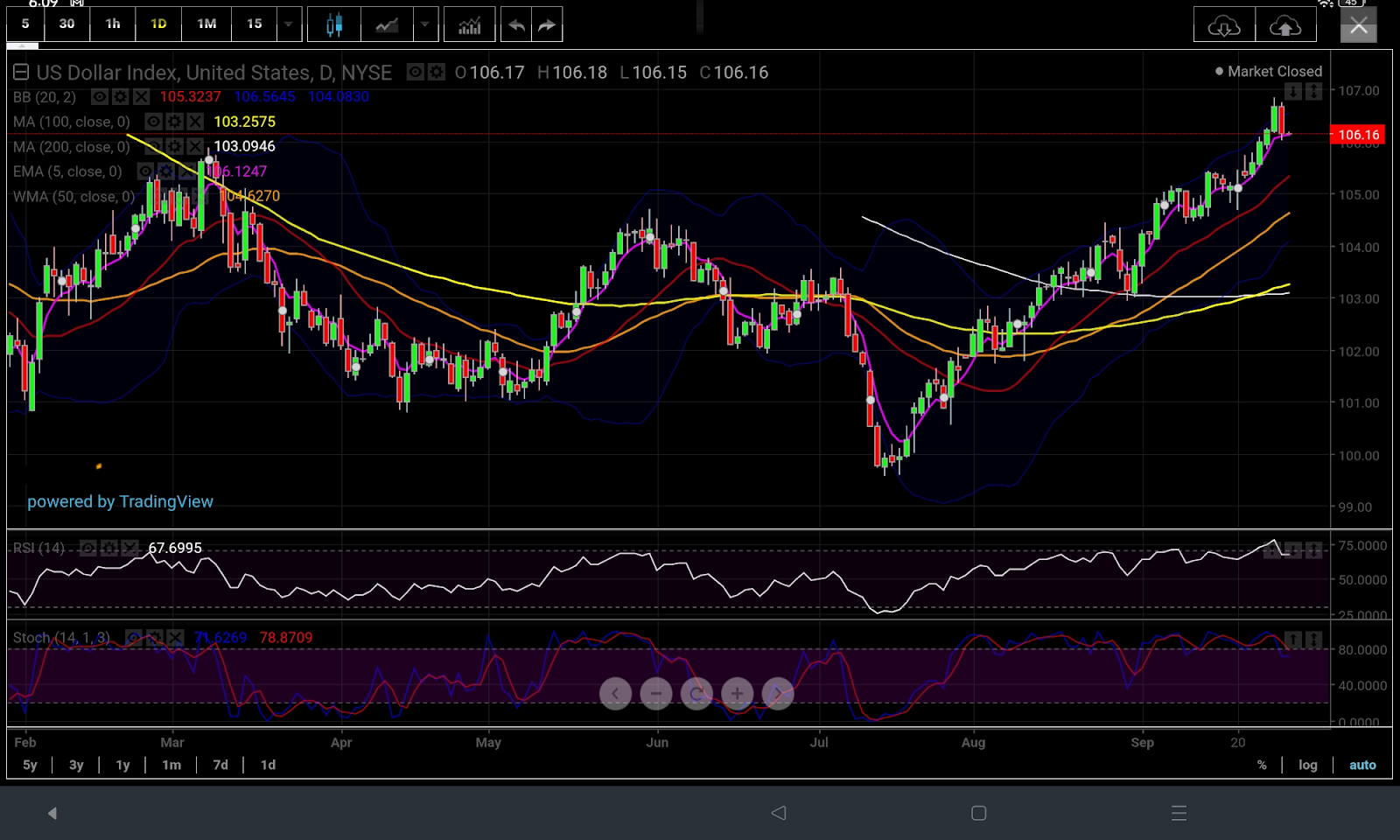This screenshot has height=840, width=1400.
Task: Undo the last chart change
Action: tap(516, 24)
